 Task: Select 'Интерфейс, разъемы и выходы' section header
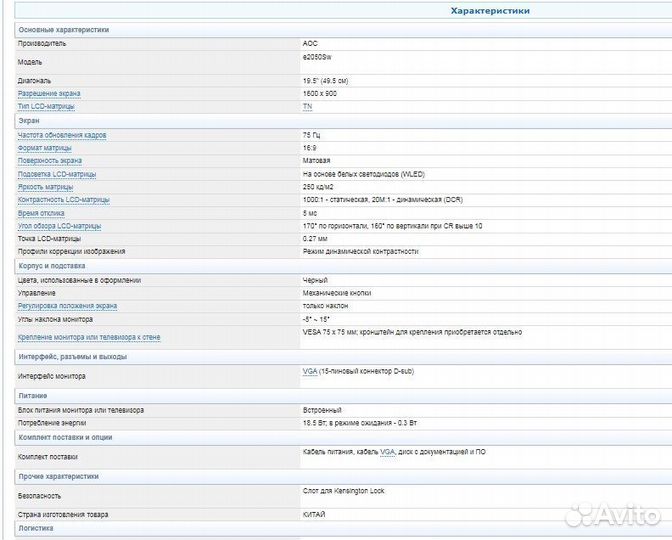pos(73,357)
